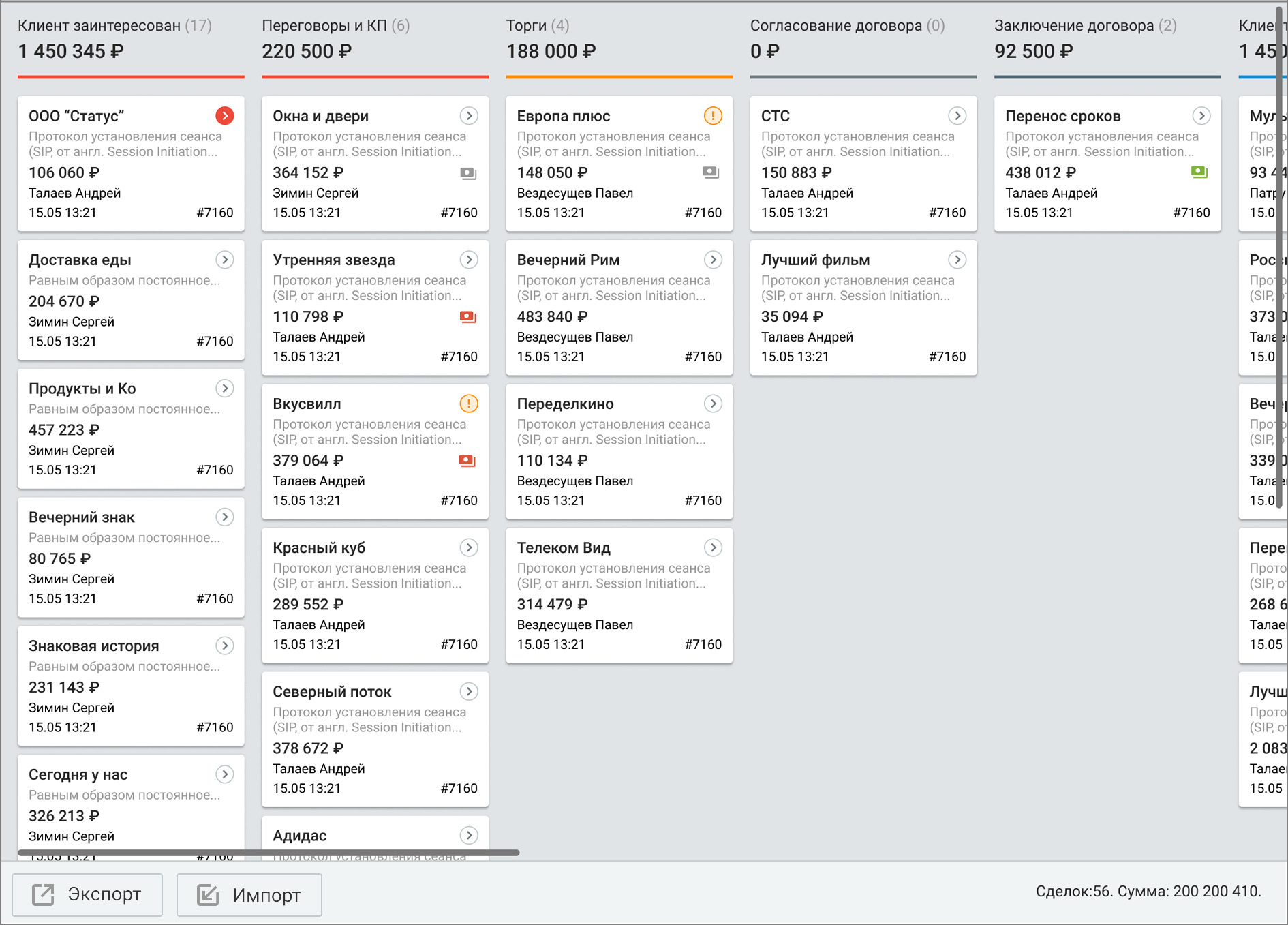Click the red money icon on Вкусвилл card
The image size is (1288, 925).
467,461
